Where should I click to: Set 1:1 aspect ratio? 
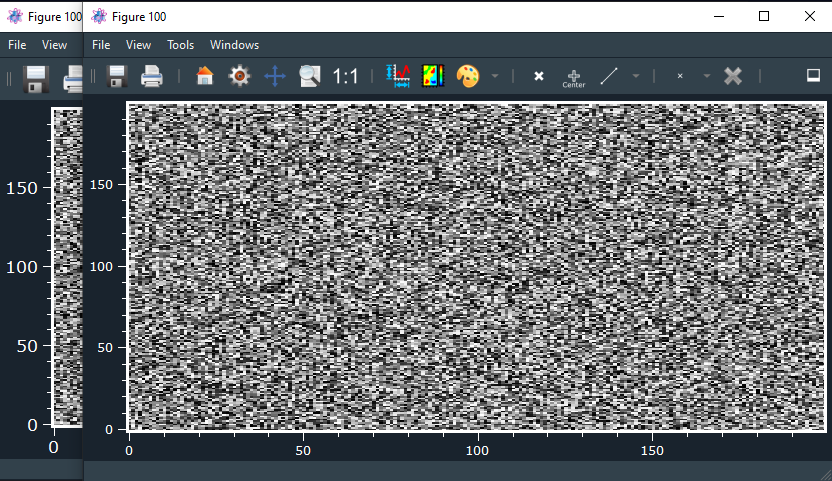(345, 76)
